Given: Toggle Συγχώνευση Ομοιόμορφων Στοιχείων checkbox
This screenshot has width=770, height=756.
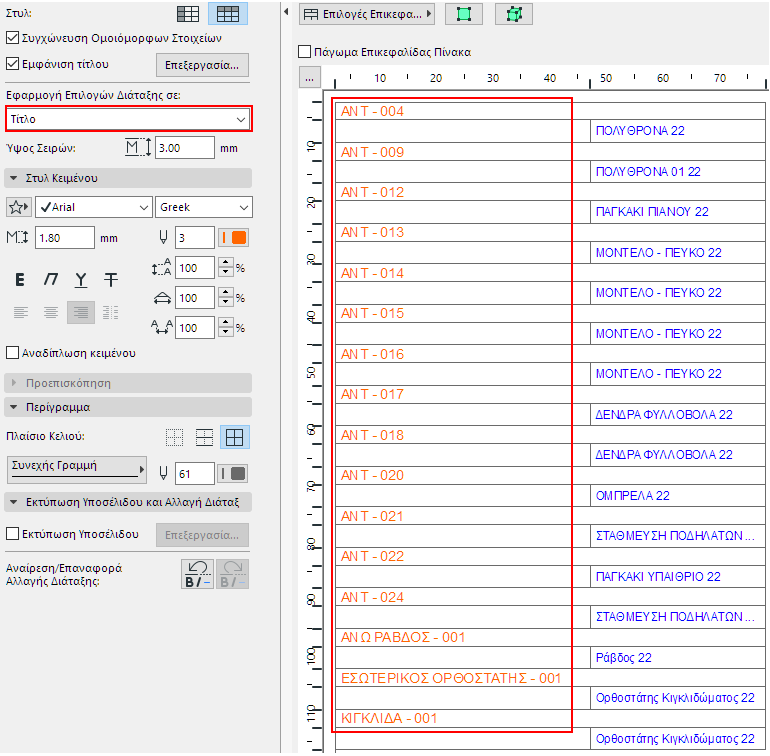Looking at the screenshot, I should [13, 38].
